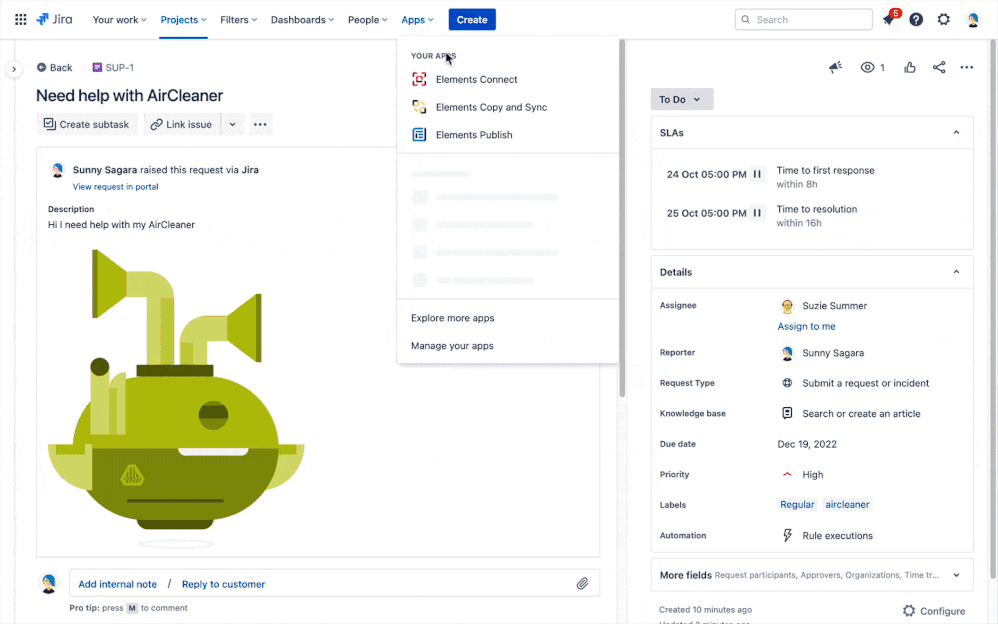Click the share issue icon
This screenshot has width=998, height=624.
tap(939, 67)
